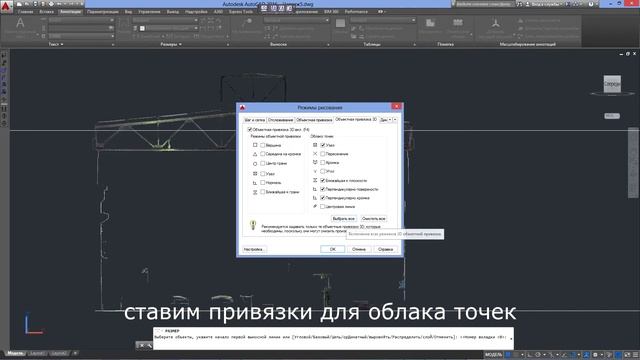Enable the Вершина snap checkbox
The width and height of the screenshot is (640, 360).
(262, 145)
